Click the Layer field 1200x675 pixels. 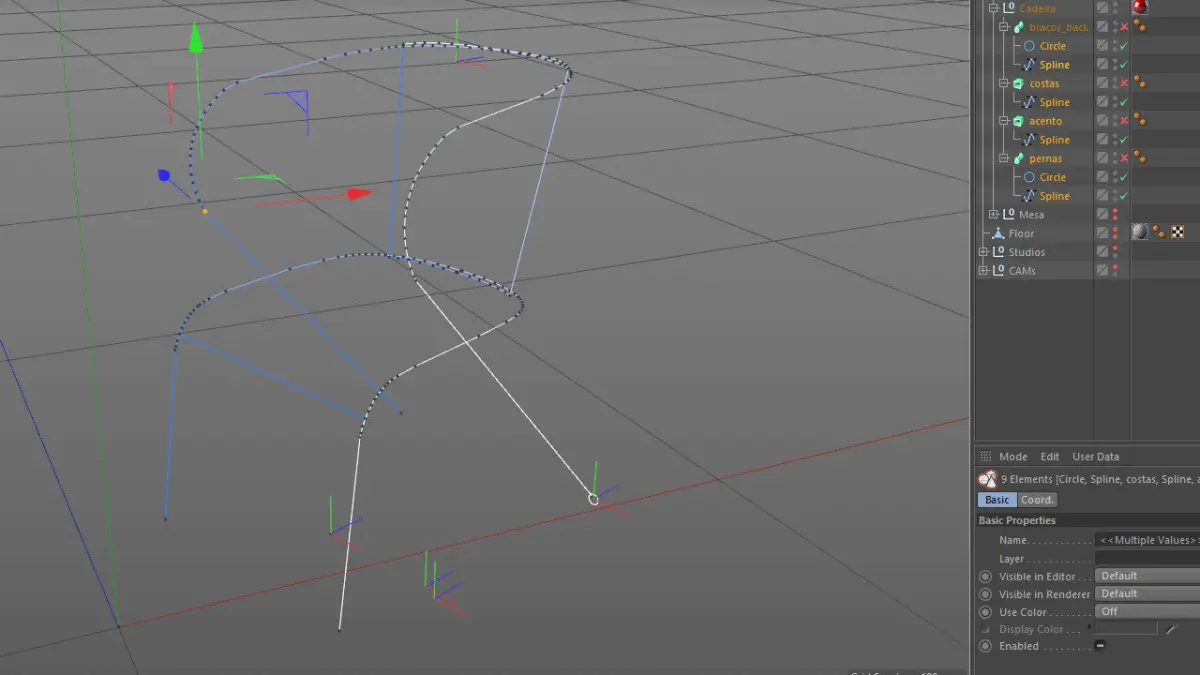(1147, 559)
